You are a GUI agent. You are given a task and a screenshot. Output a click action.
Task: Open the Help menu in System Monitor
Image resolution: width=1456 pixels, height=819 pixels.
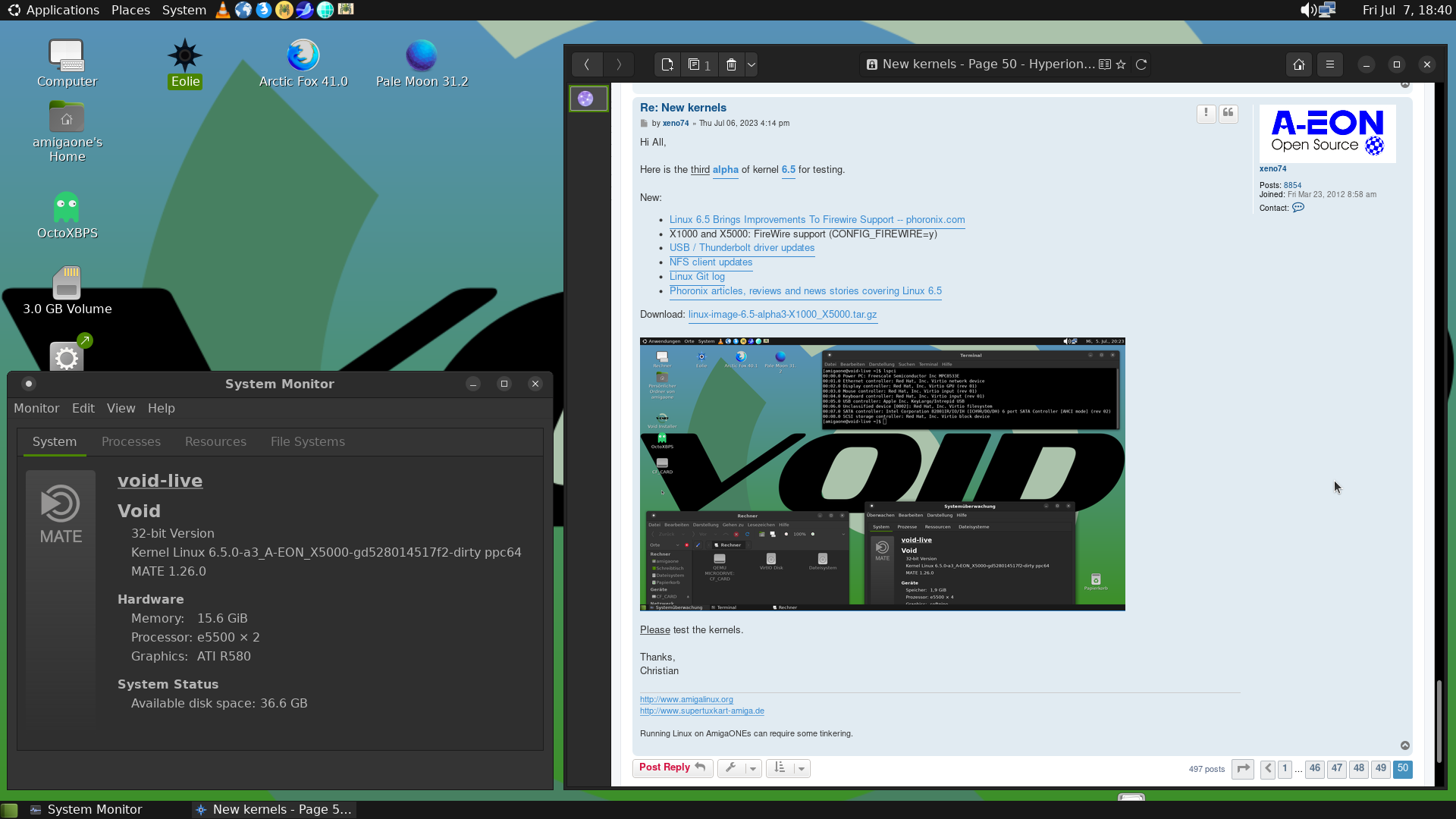(162, 409)
